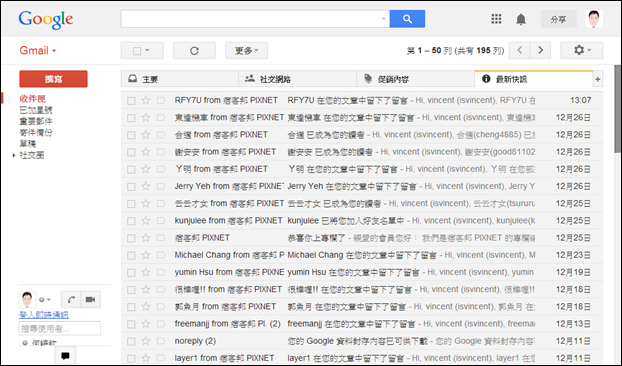
Task: Expand the 社交圈 label
Action: coord(14,155)
